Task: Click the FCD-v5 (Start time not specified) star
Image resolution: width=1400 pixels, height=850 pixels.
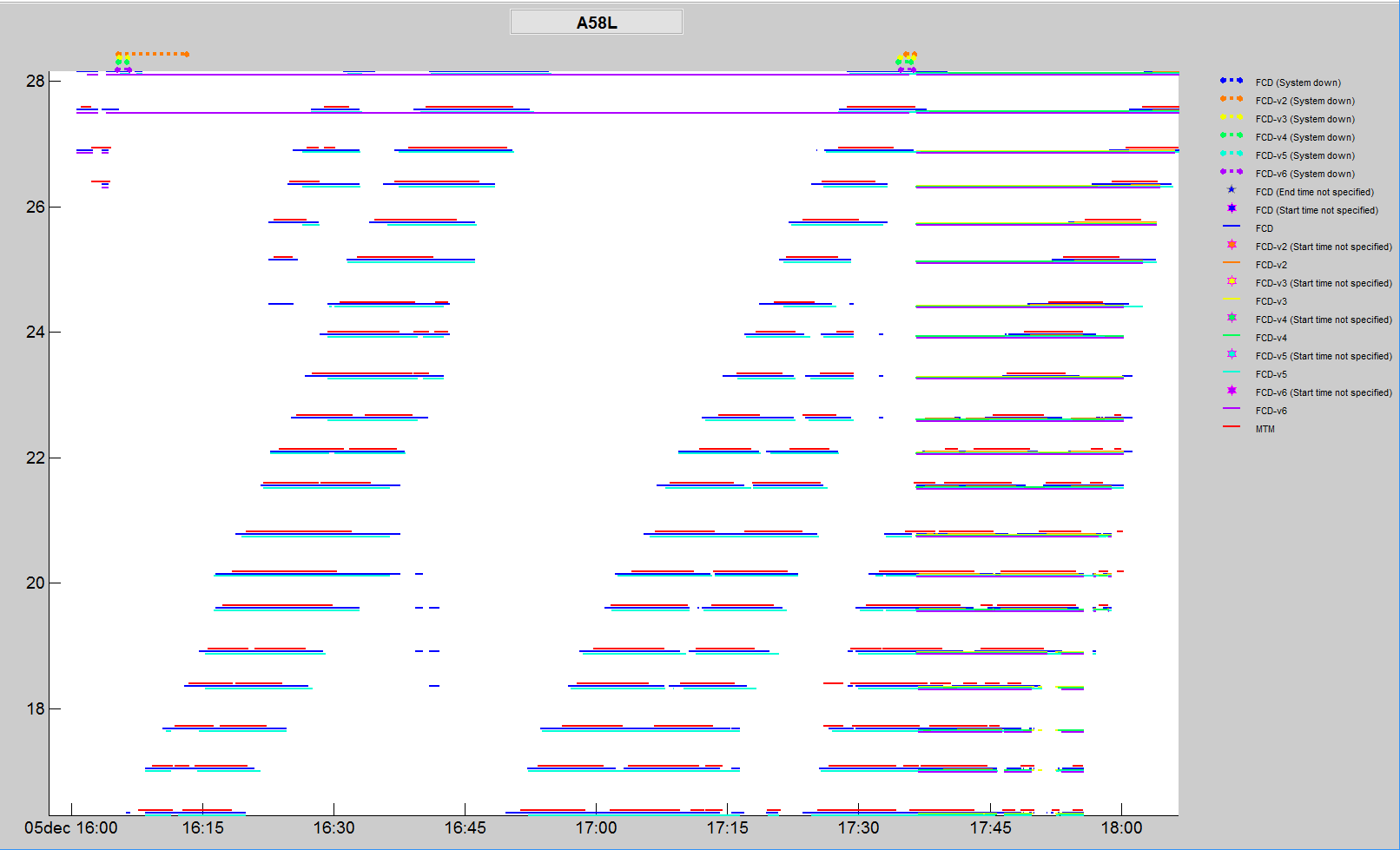Action: tap(1232, 353)
